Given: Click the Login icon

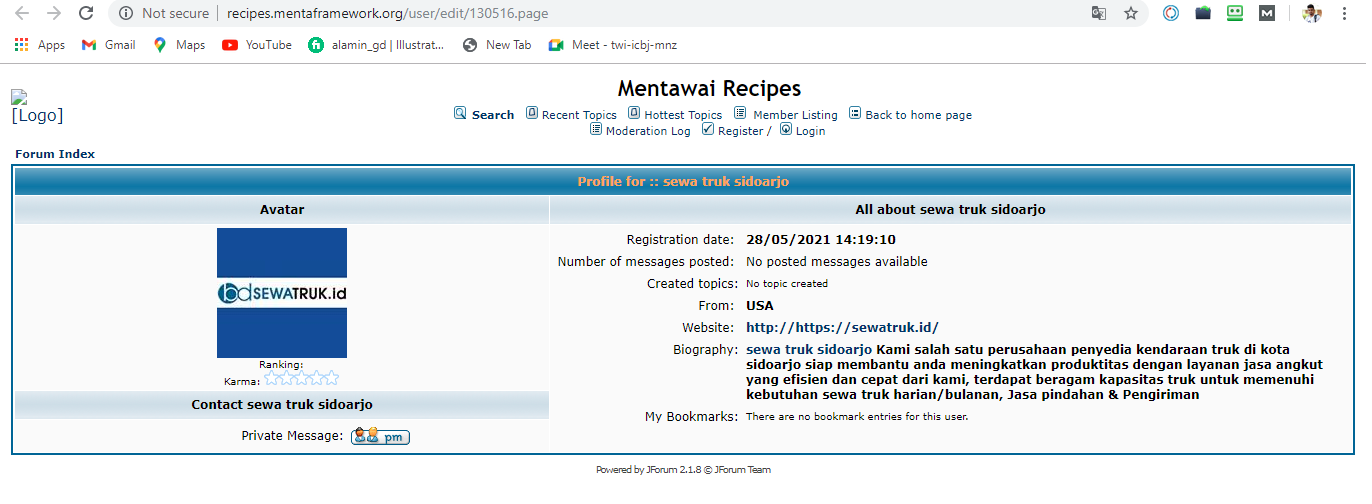Looking at the screenshot, I should (x=786, y=129).
